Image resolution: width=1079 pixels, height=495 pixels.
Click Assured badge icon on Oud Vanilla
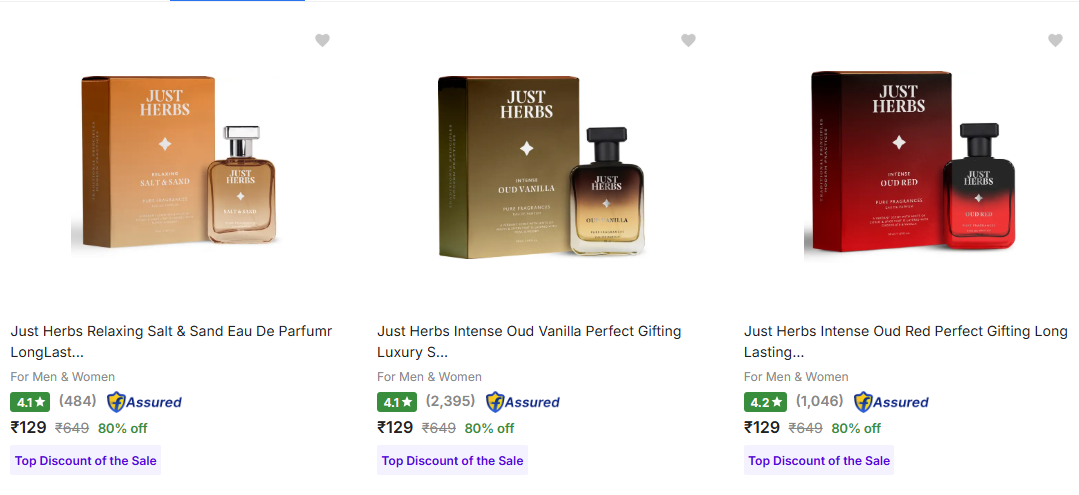523,402
